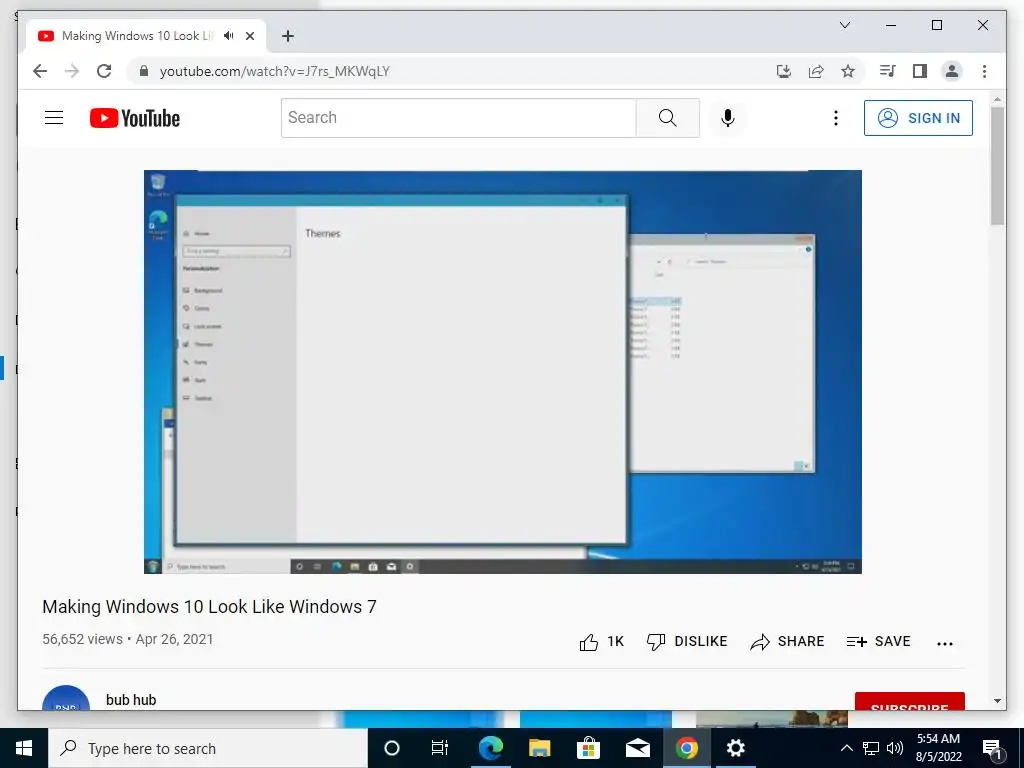Click SHARE below the video
The height and width of the screenshot is (768, 1024).
pyautogui.click(x=788, y=642)
